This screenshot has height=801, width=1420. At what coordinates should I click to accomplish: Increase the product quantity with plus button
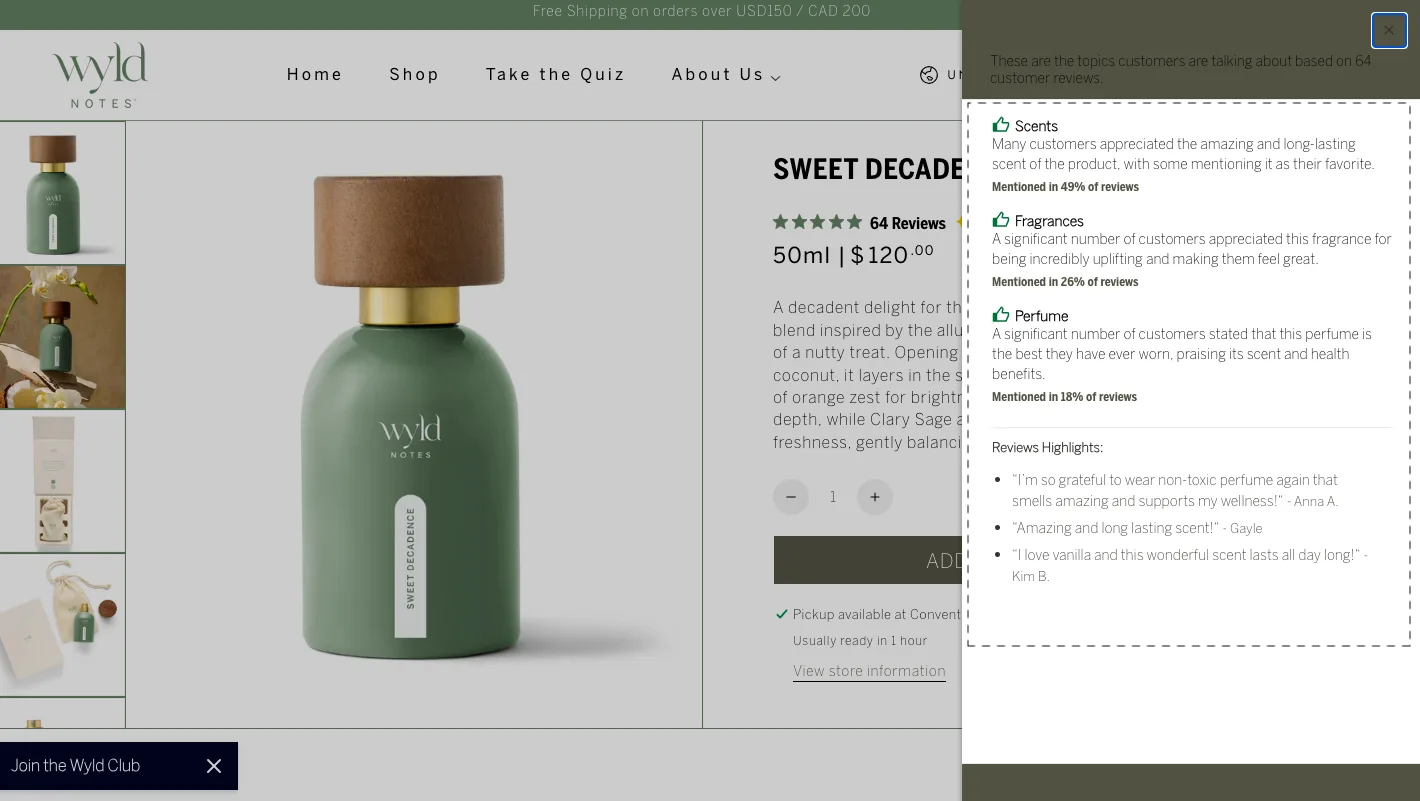click(875, 497)
